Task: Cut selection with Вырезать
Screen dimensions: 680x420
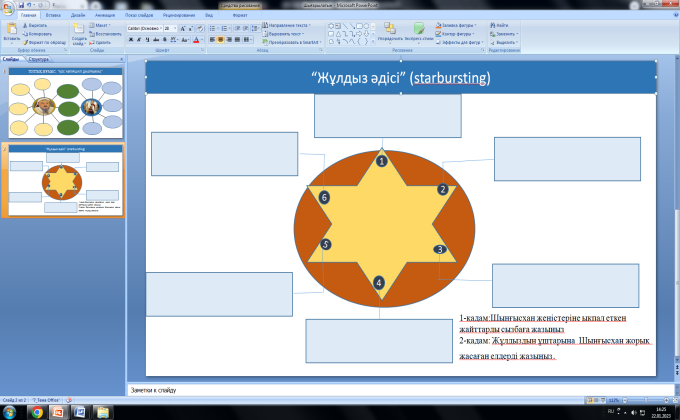Action: [x=35, y=26]
